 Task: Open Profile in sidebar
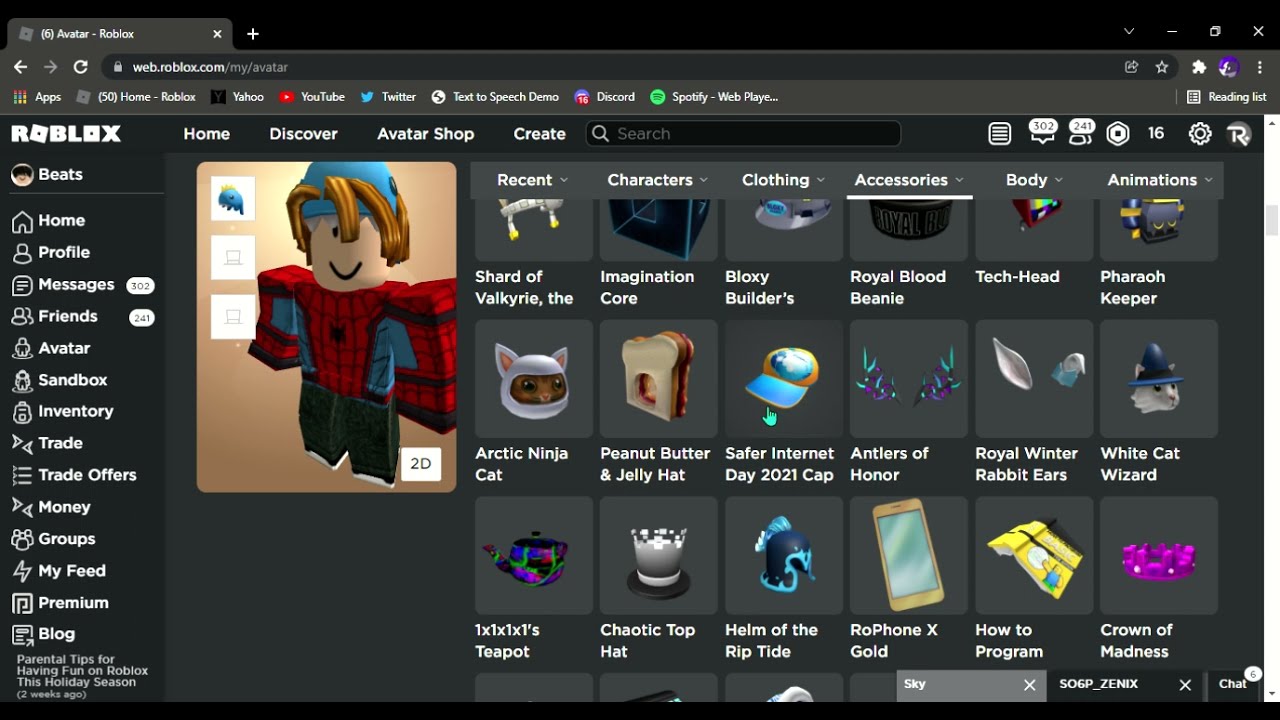pyautogui.click(x=51, y=253)
